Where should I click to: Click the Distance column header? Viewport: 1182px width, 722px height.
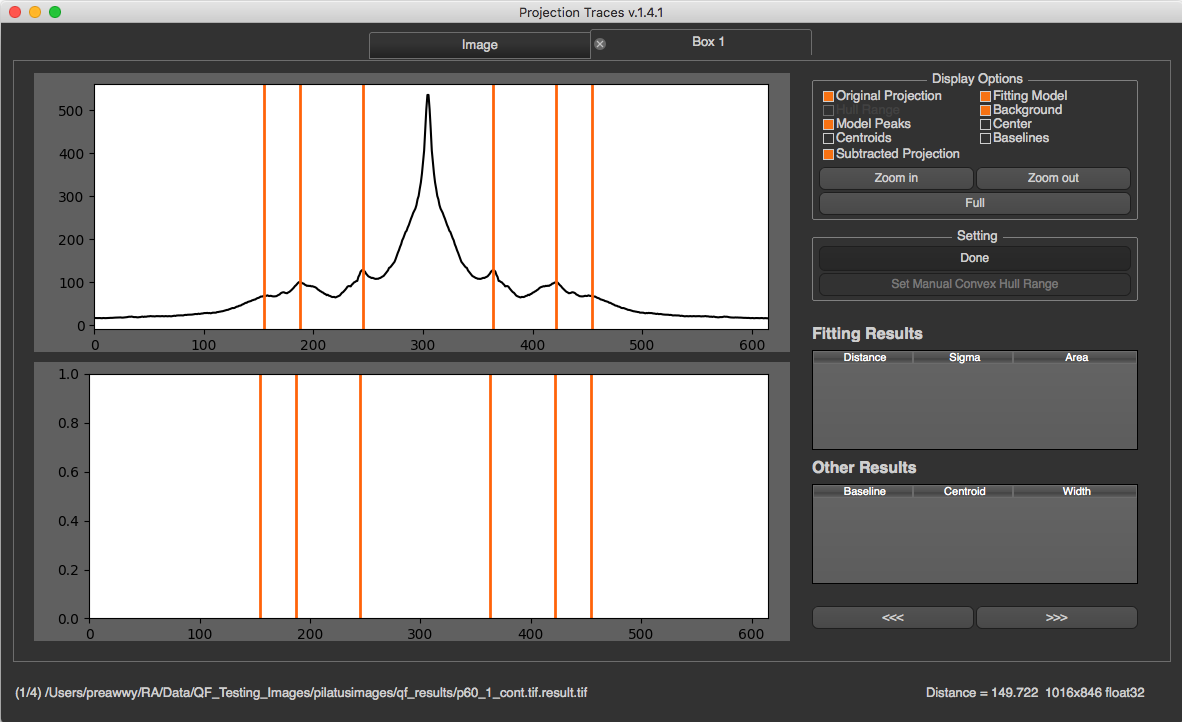click(x=865, y=357)
